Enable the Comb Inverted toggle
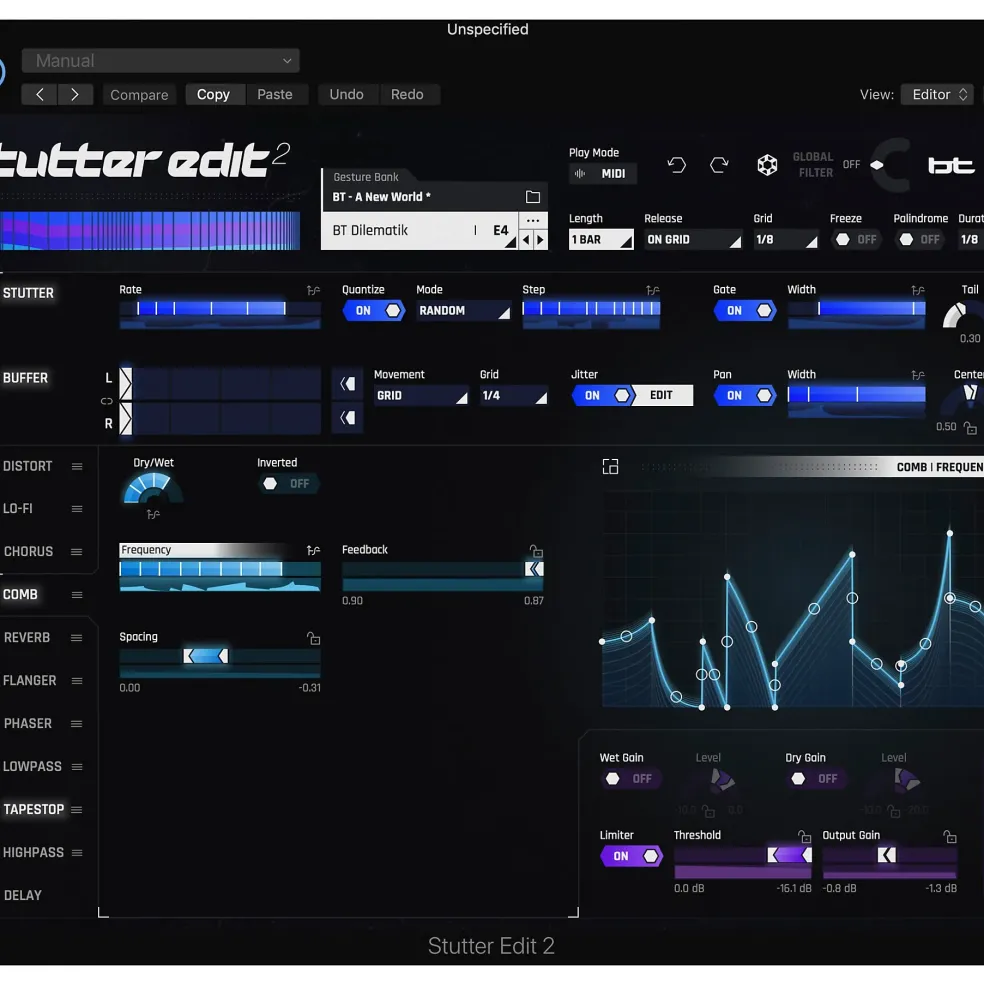 pos(288,484)
